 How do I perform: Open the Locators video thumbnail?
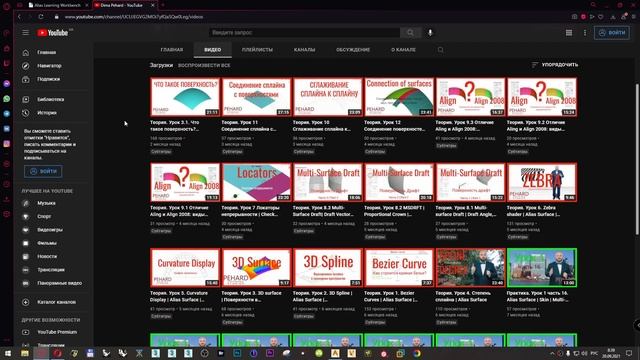click(256, 182)
